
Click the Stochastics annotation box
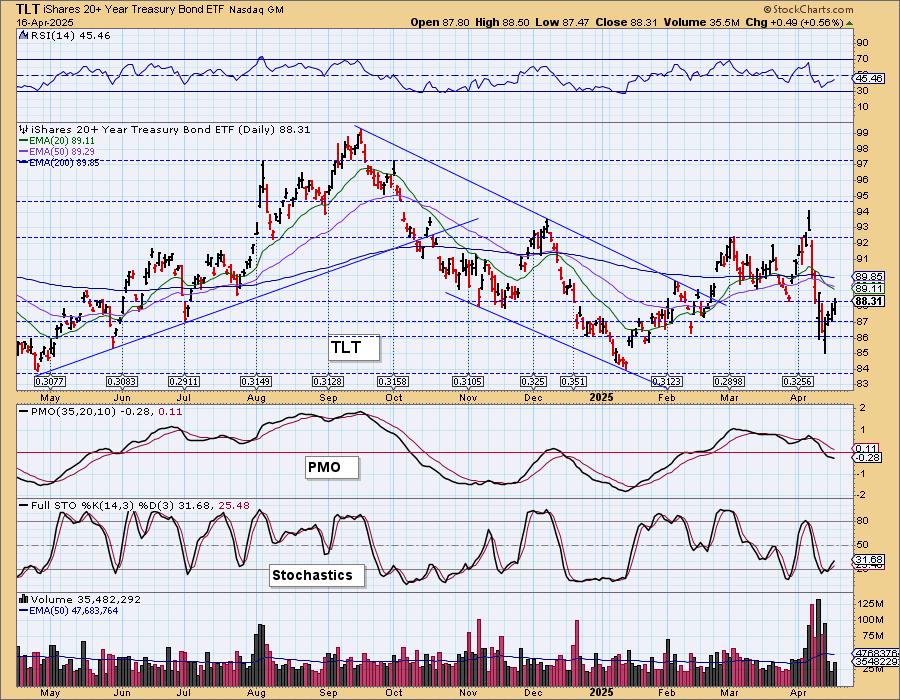click(317, 575)
